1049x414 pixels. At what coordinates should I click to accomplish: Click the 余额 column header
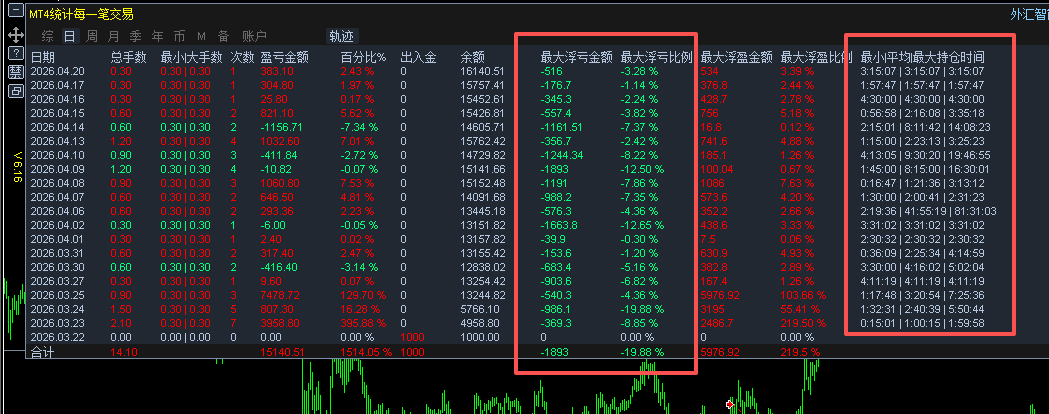473,58
